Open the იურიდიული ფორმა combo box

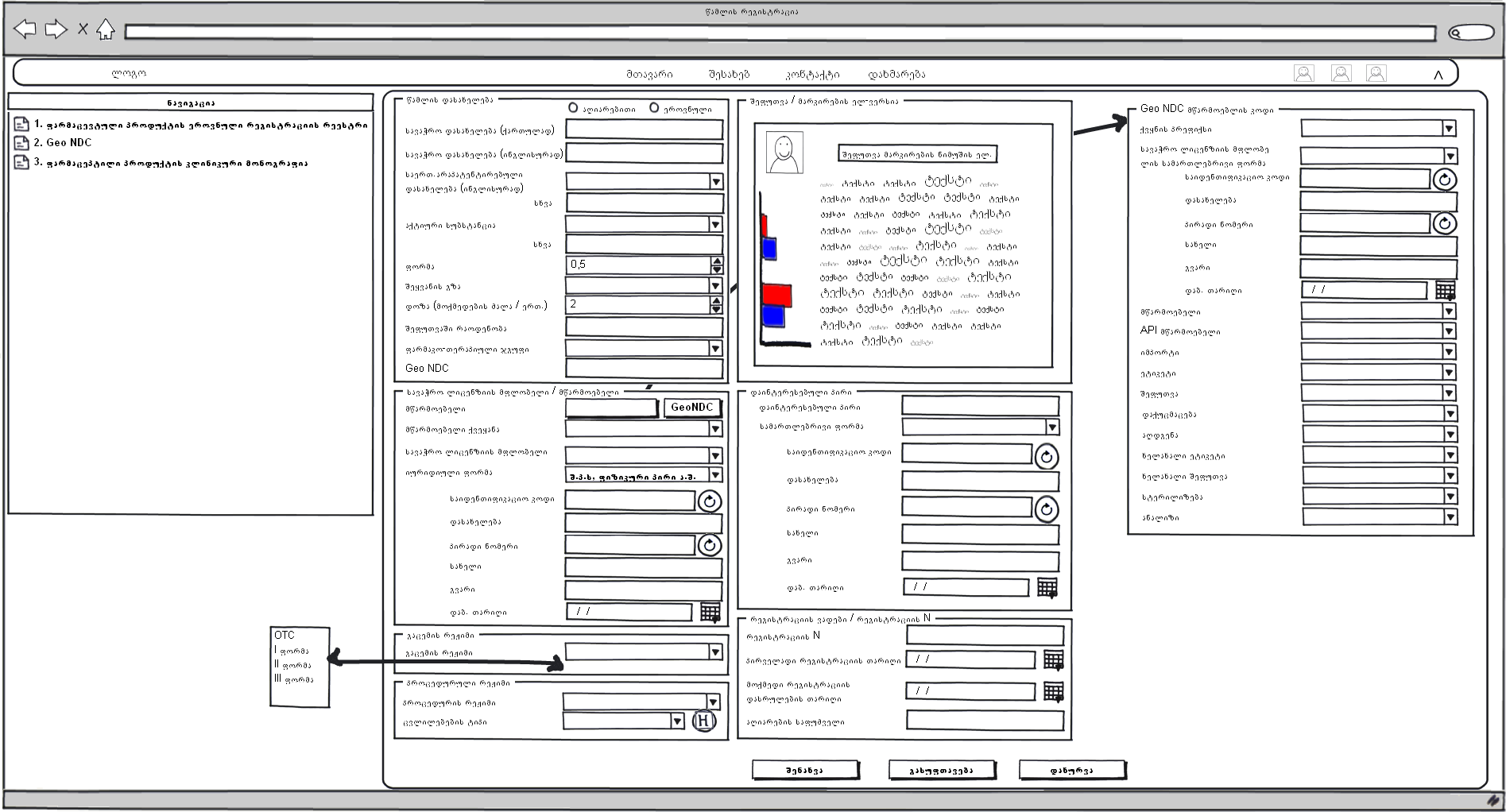(x=714, y=475)
